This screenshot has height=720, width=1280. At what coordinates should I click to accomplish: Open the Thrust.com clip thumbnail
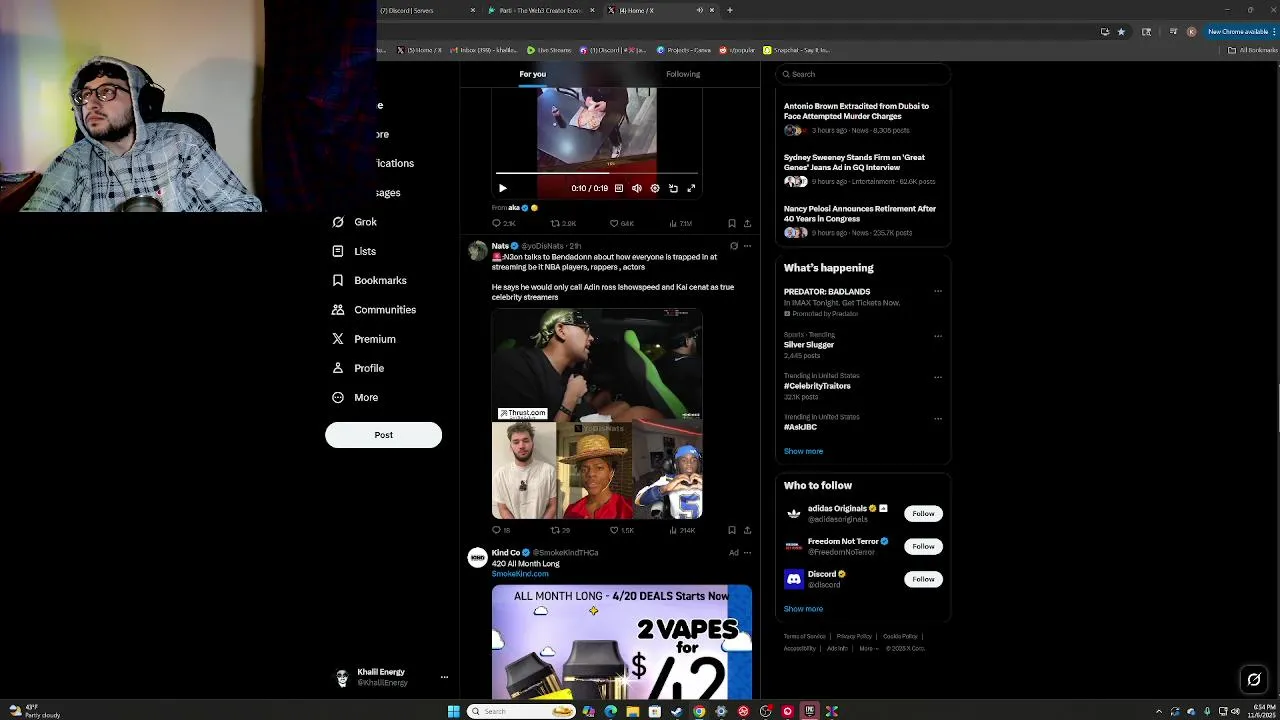click(597, 365)
